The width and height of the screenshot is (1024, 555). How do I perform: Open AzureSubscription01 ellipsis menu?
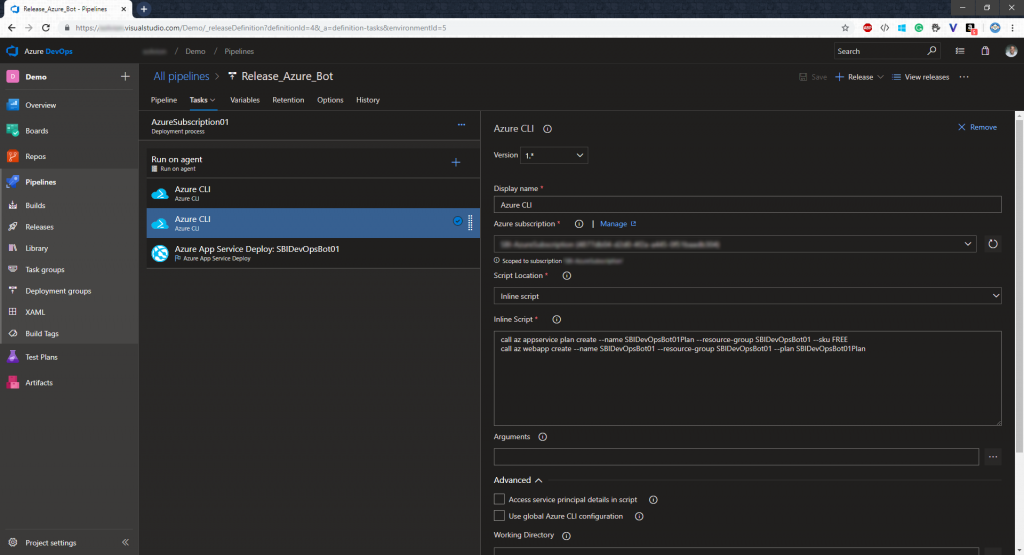pos(461,124)
